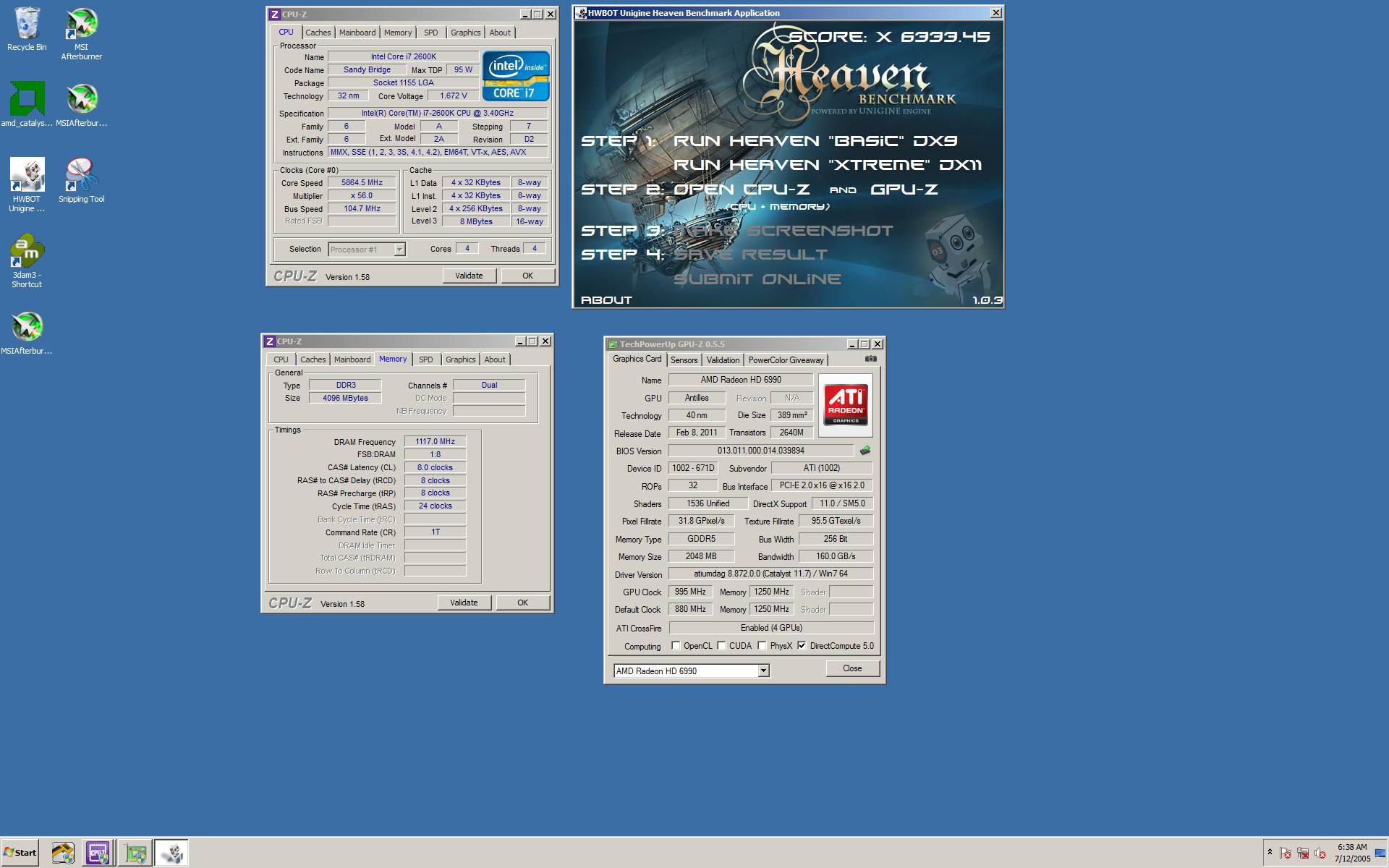The height and width of the screenshot is (868, 1389).
Task: Click the third taskbar icon with green picture
Action: [135, 854]
